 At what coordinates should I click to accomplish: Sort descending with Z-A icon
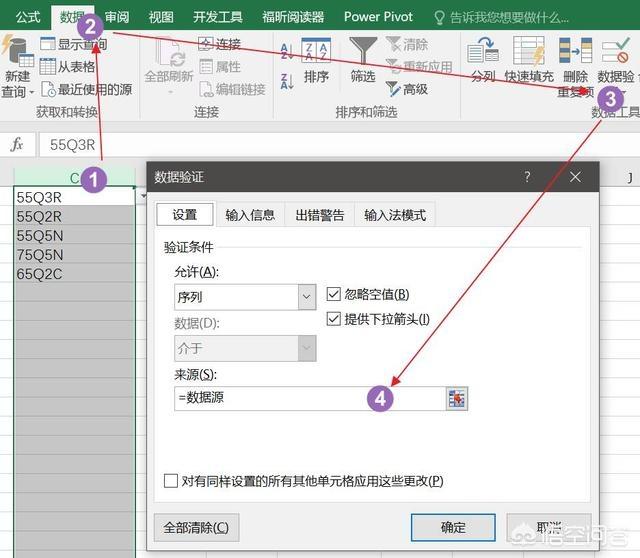(287, 81)
